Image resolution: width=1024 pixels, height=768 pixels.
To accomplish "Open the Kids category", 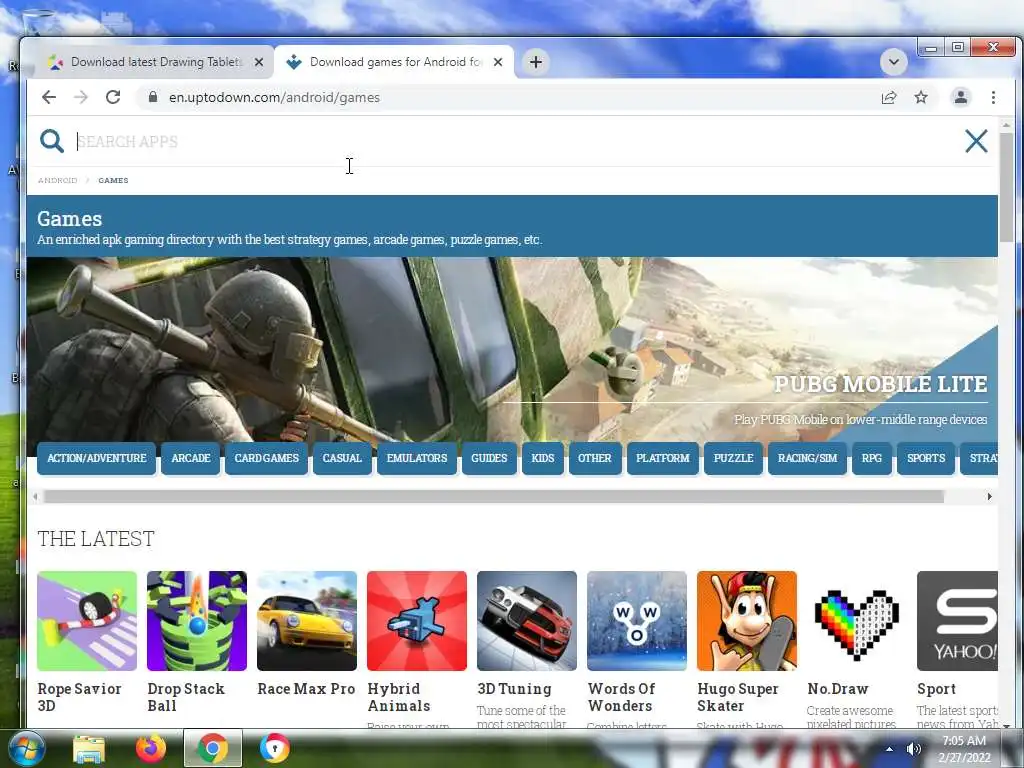I will [x=543, y=458].
